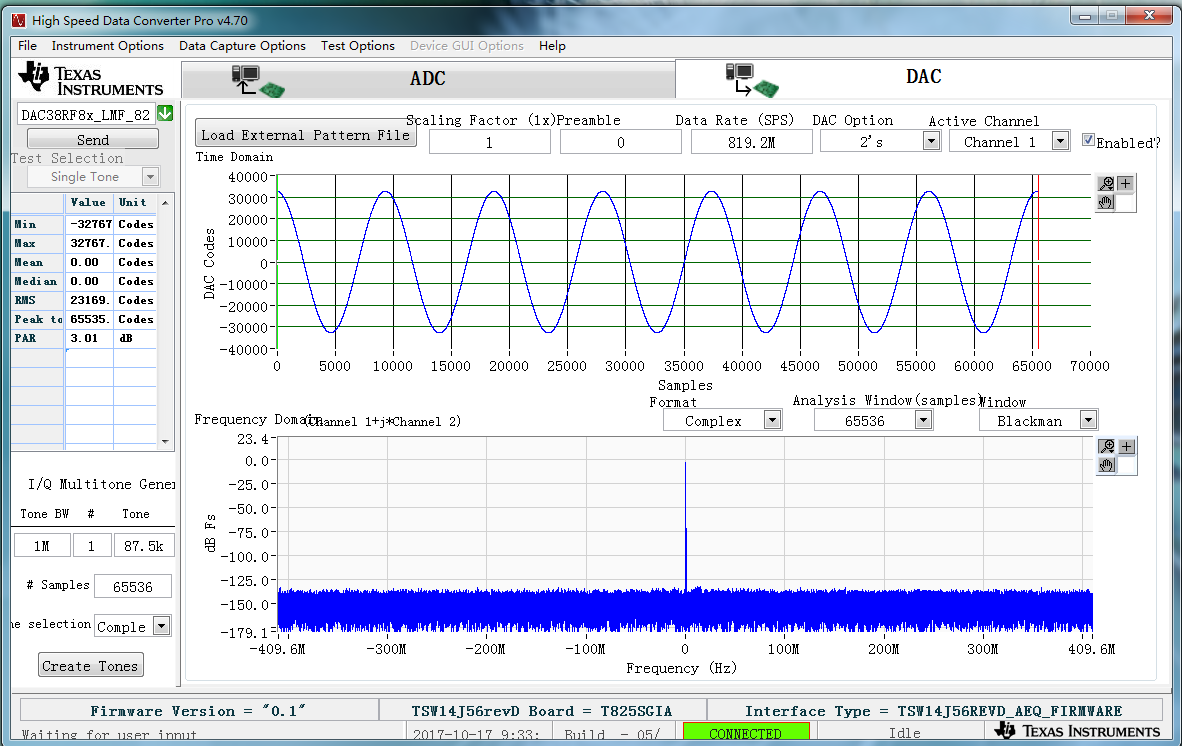Click the Max value cell 32767
Screen dimensions: 1182x746
point(90,243)
